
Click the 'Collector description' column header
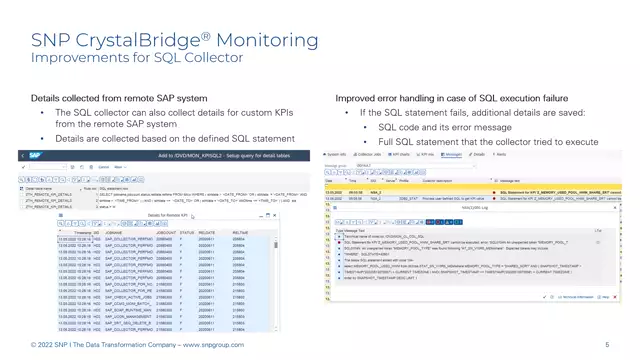coord(437,180)
